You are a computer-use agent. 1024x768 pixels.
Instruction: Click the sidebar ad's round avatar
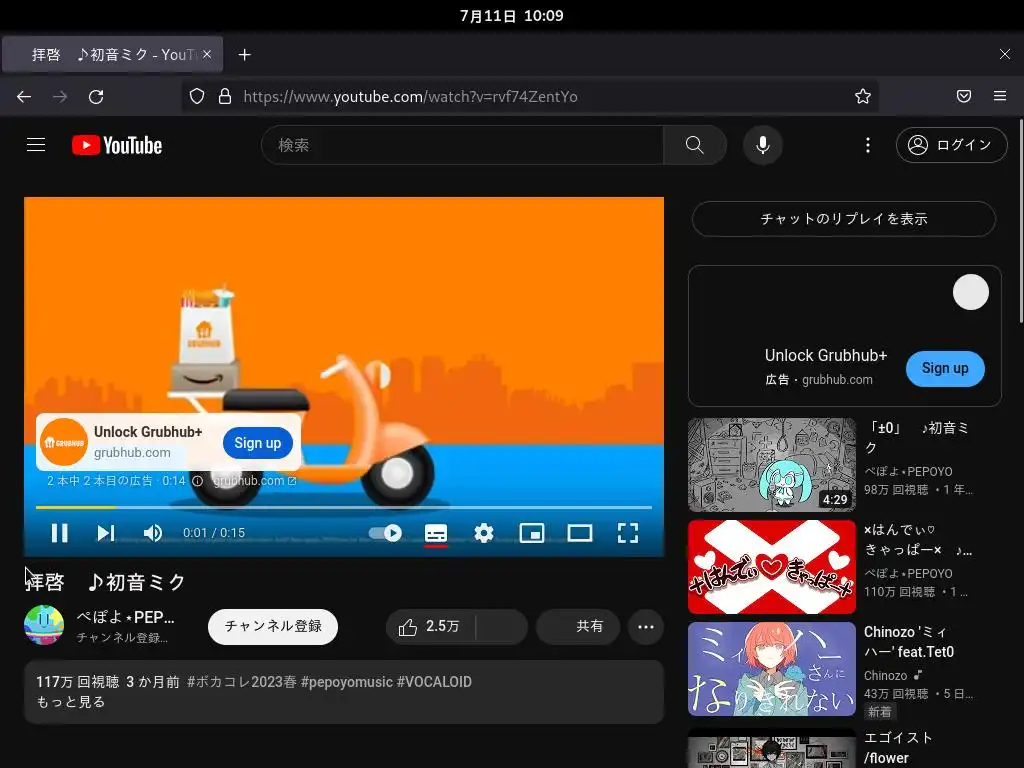click(970, 292)
